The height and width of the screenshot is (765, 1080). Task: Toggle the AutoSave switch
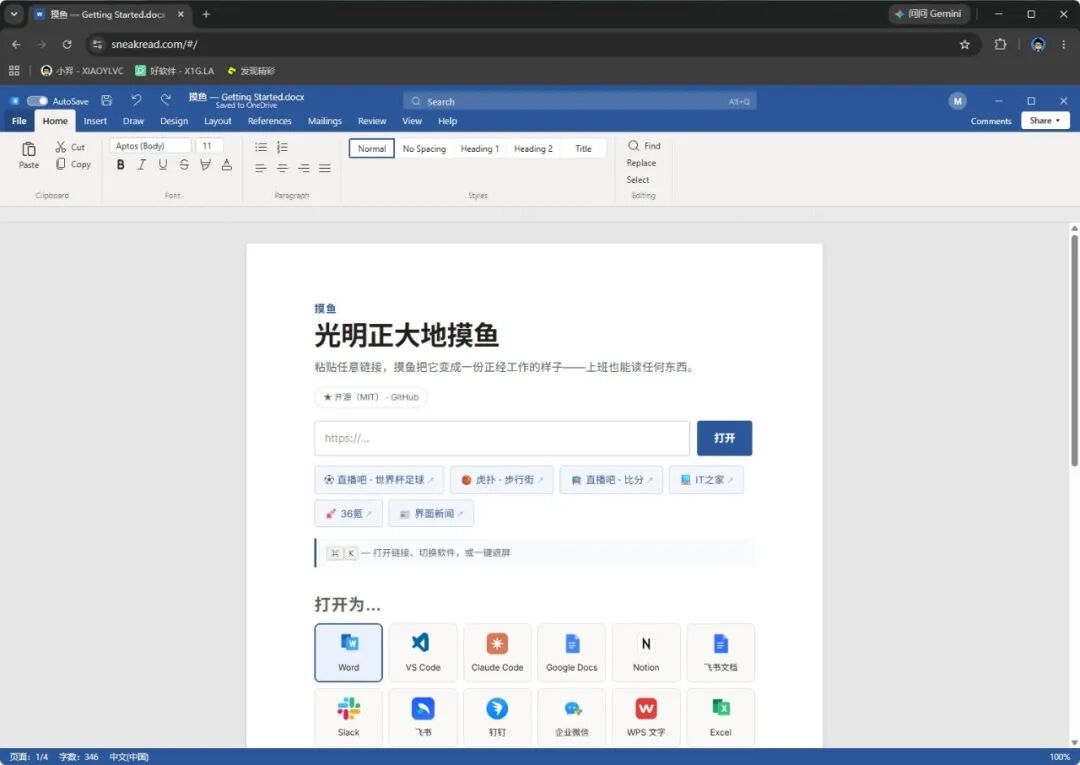click(x=37, y=101)
